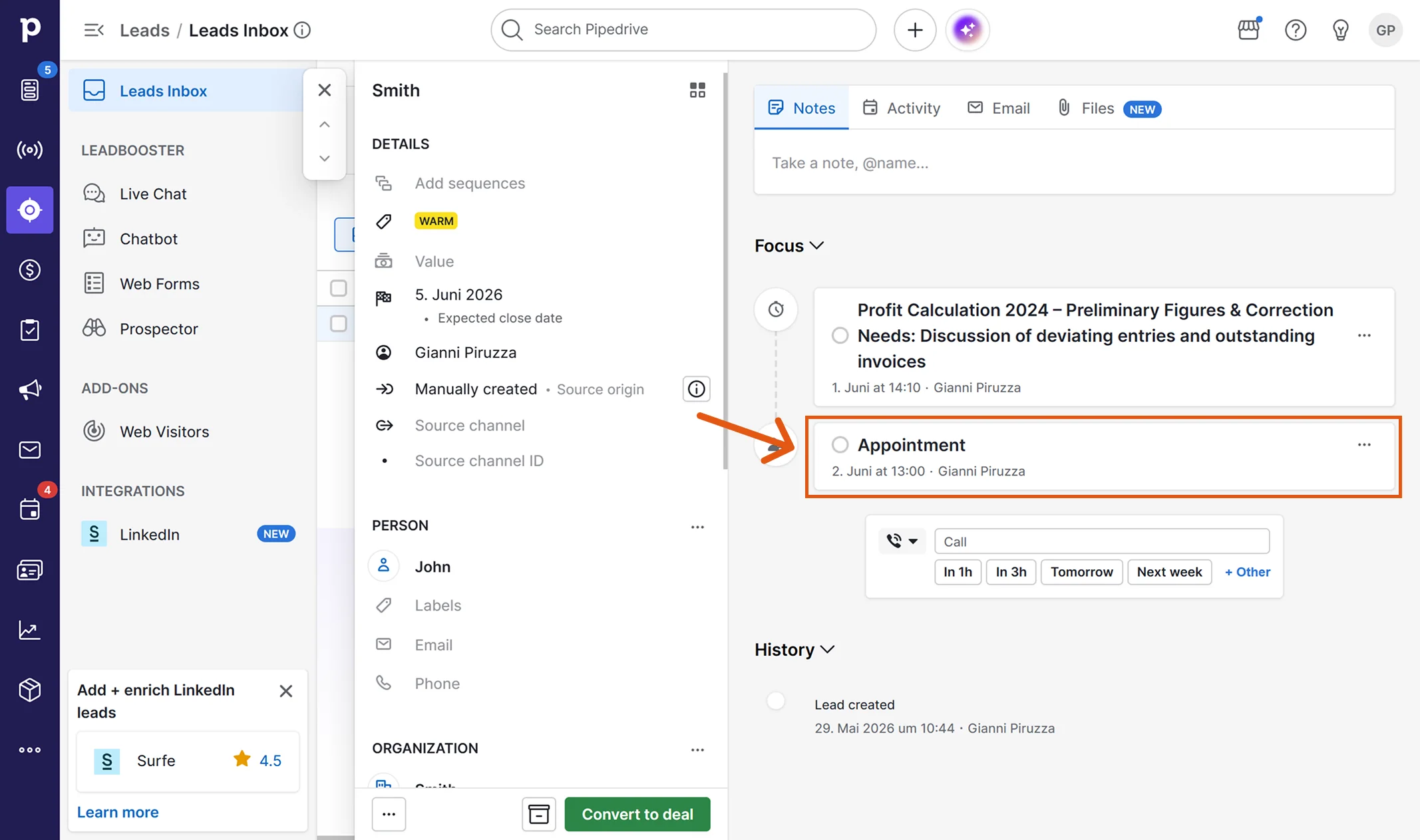Screen dimensions: 1420x840
Task: Click the Take a note text area
Action: click(1074, 163)
